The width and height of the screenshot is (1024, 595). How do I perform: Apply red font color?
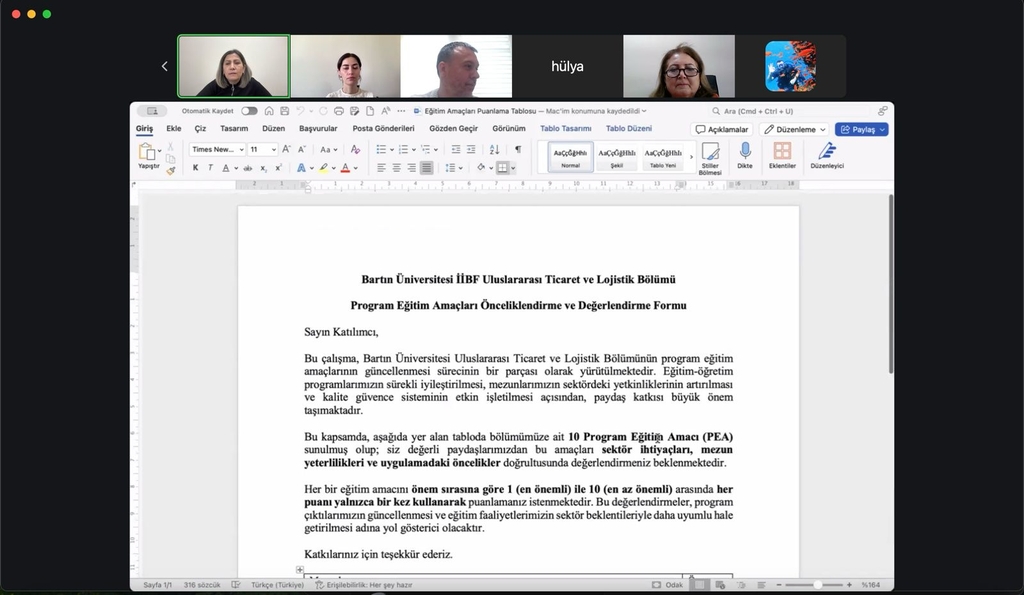tap(345, 168)
